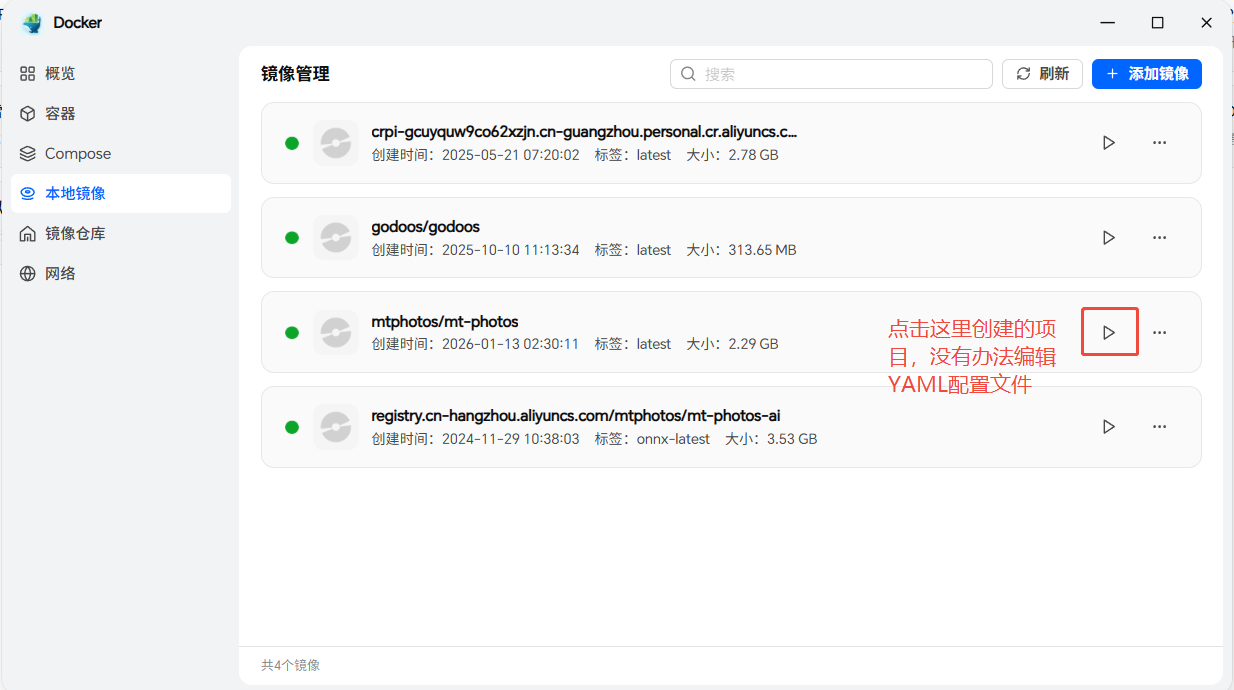Select the image name godoos/godoos
1234x690 pixels.
click(x=426, y=227)
